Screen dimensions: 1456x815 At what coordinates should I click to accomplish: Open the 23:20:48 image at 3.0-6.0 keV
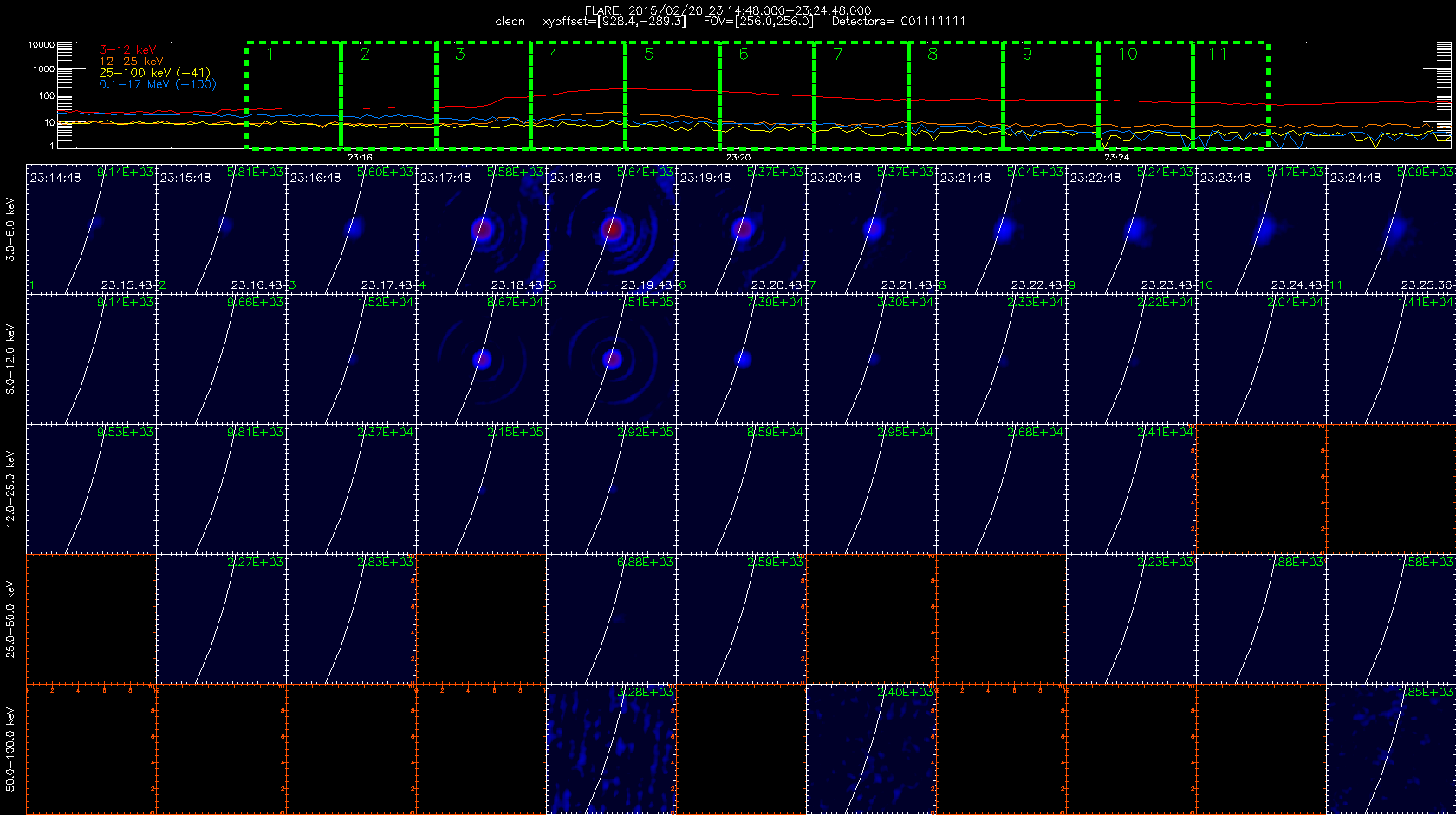coord(871,229)
